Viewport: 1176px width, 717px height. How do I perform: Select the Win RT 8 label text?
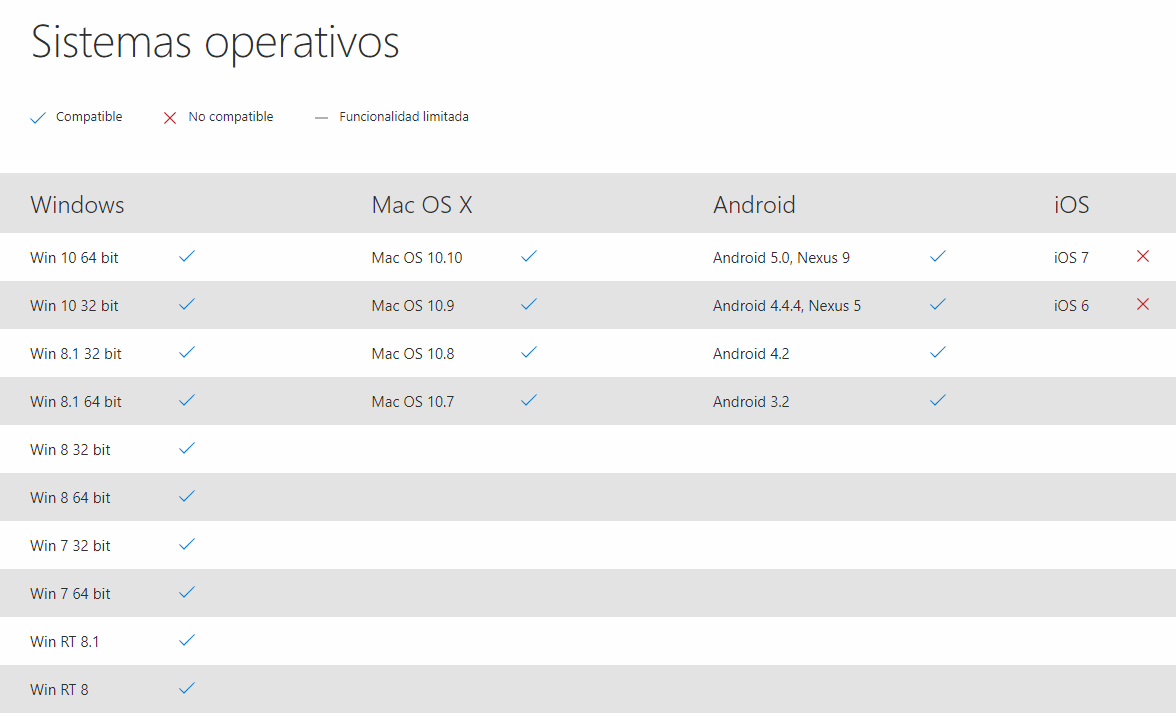coord(59,690)
